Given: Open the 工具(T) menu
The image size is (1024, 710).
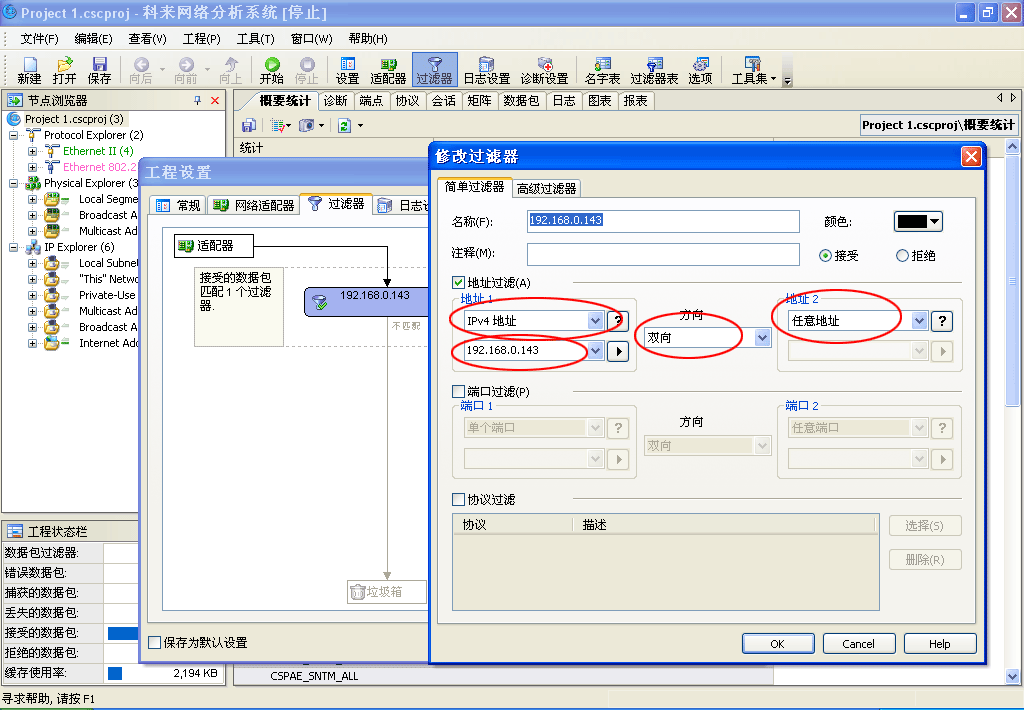Looking at the screenshot, I should pyautogui.click(x=255, y=39).
